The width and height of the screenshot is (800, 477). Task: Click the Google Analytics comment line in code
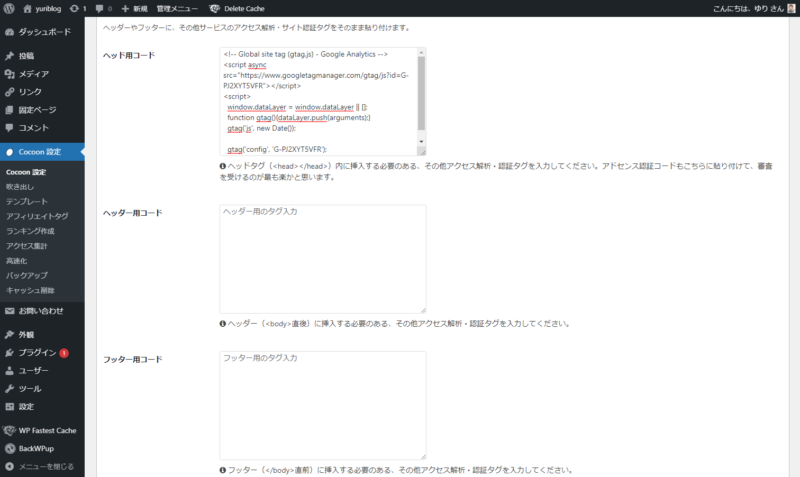[x=306, y=54]
